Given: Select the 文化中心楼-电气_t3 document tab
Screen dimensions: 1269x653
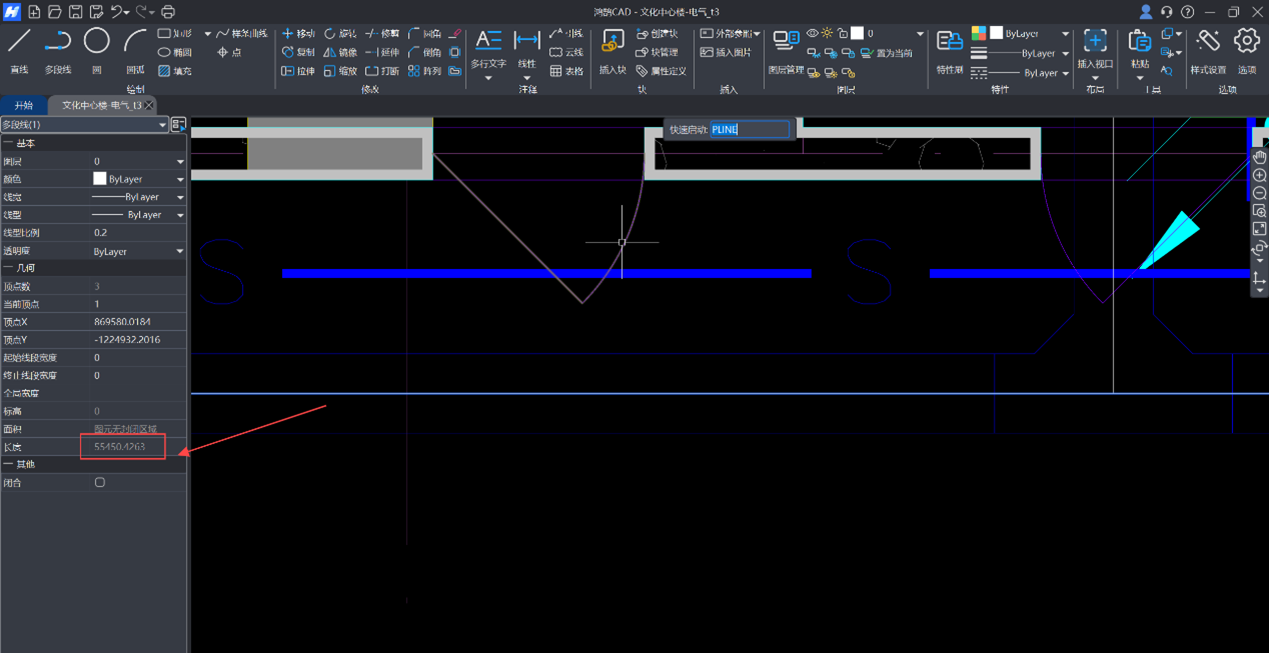Looking at the screenshot, I should pos(101,105).
